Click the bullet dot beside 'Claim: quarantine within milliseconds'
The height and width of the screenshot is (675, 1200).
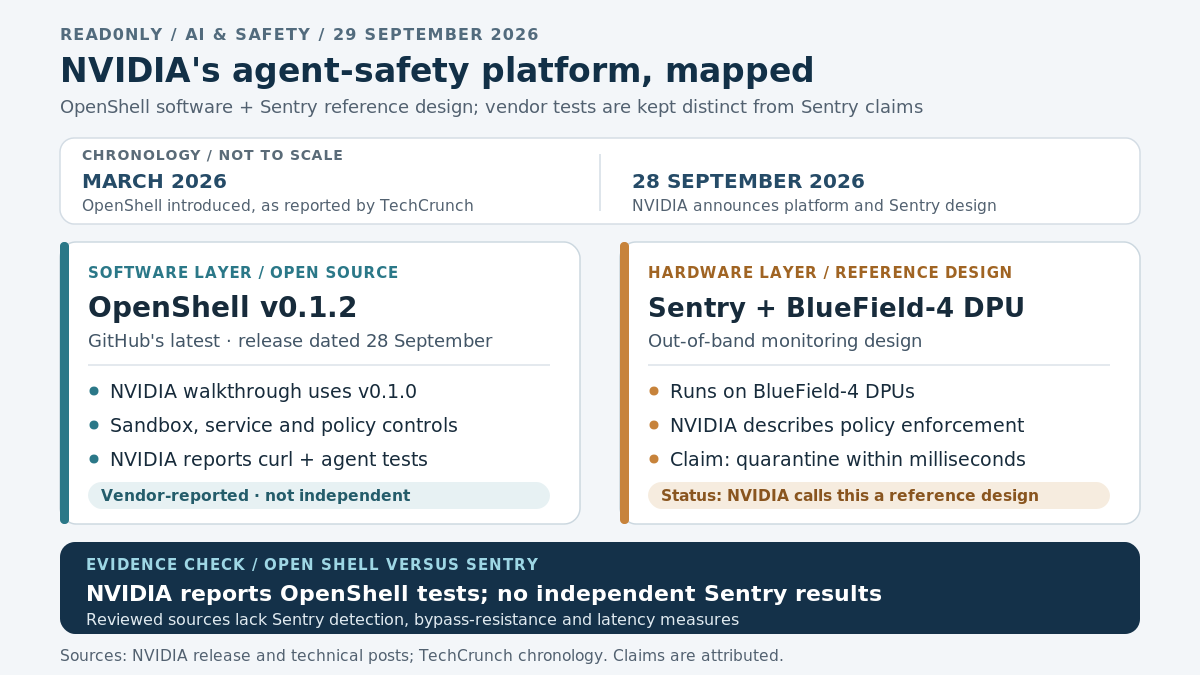(x=654, y=459)
